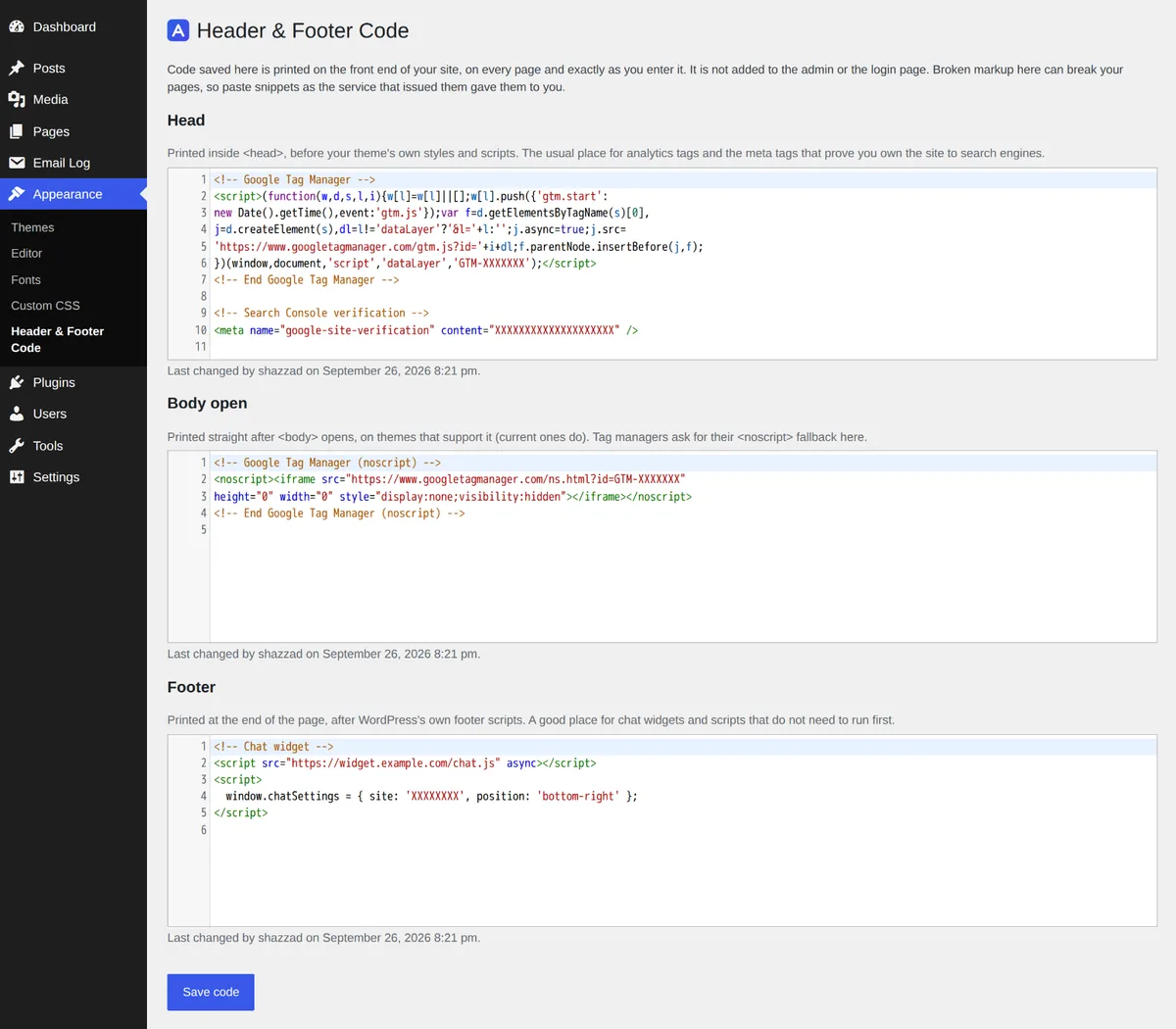The width and height of the screenshot is (1176, 1029).
Task: Select Header & Footer Code submenu item
Action: coord(57,339)
